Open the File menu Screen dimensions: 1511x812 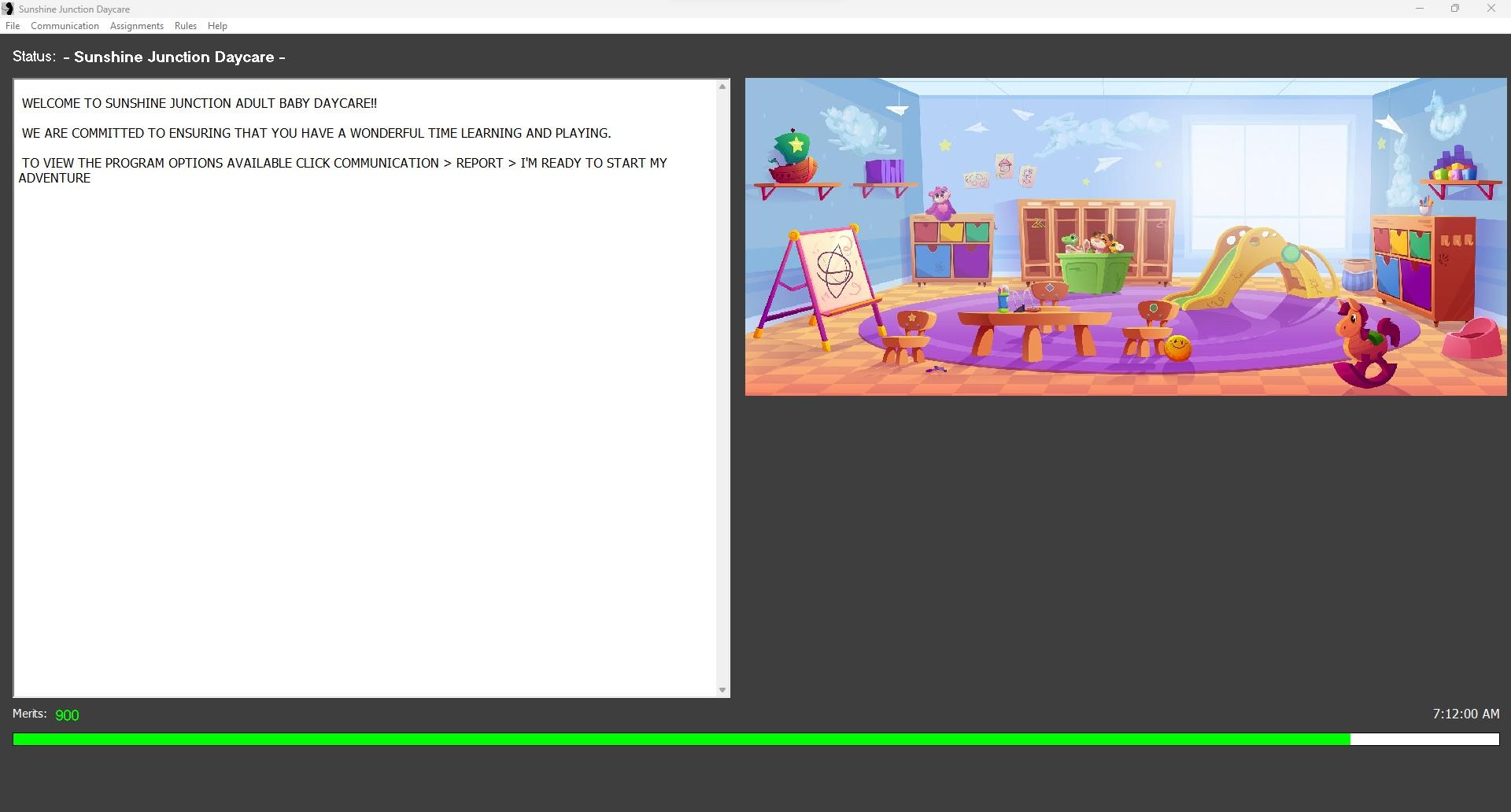coord(13,26)
